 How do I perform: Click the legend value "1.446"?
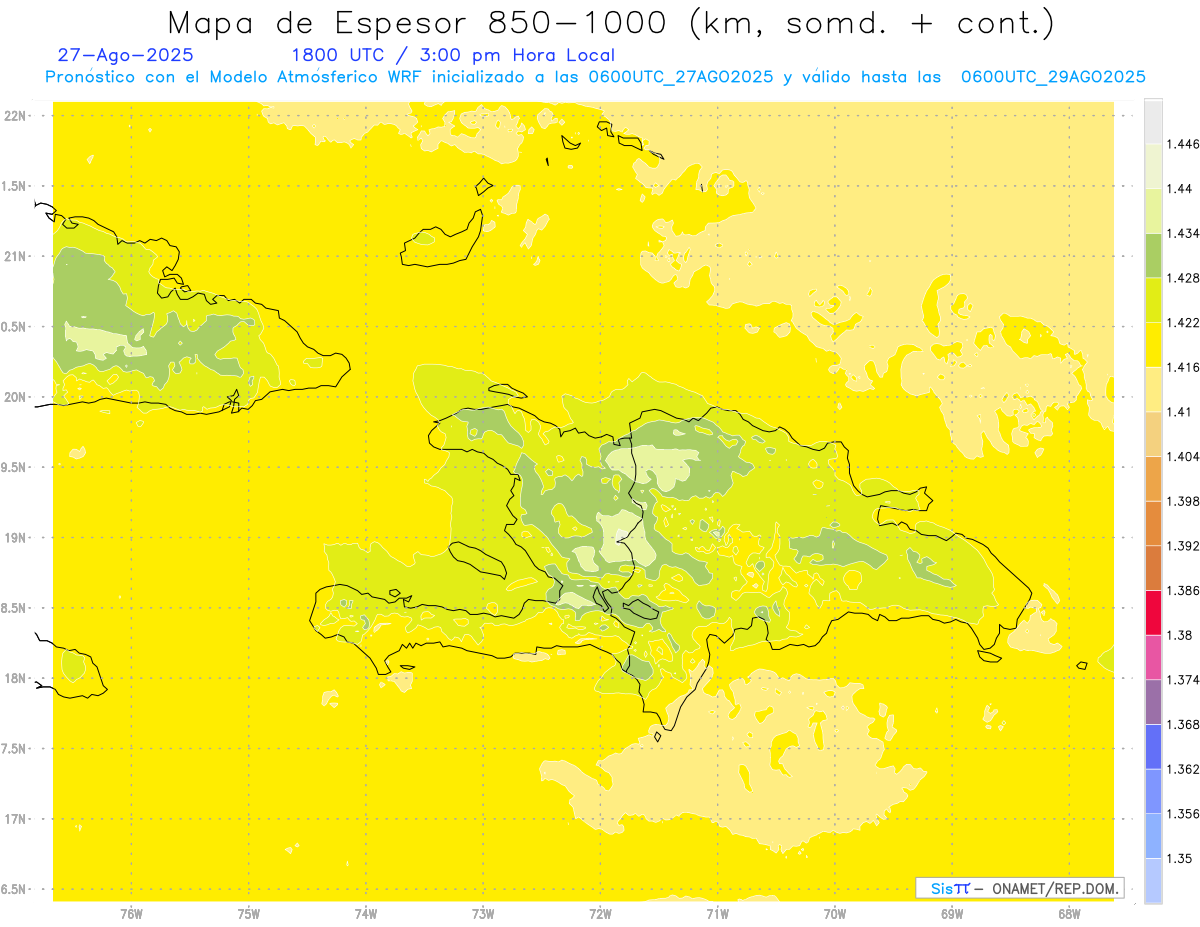click(1182, 144)
